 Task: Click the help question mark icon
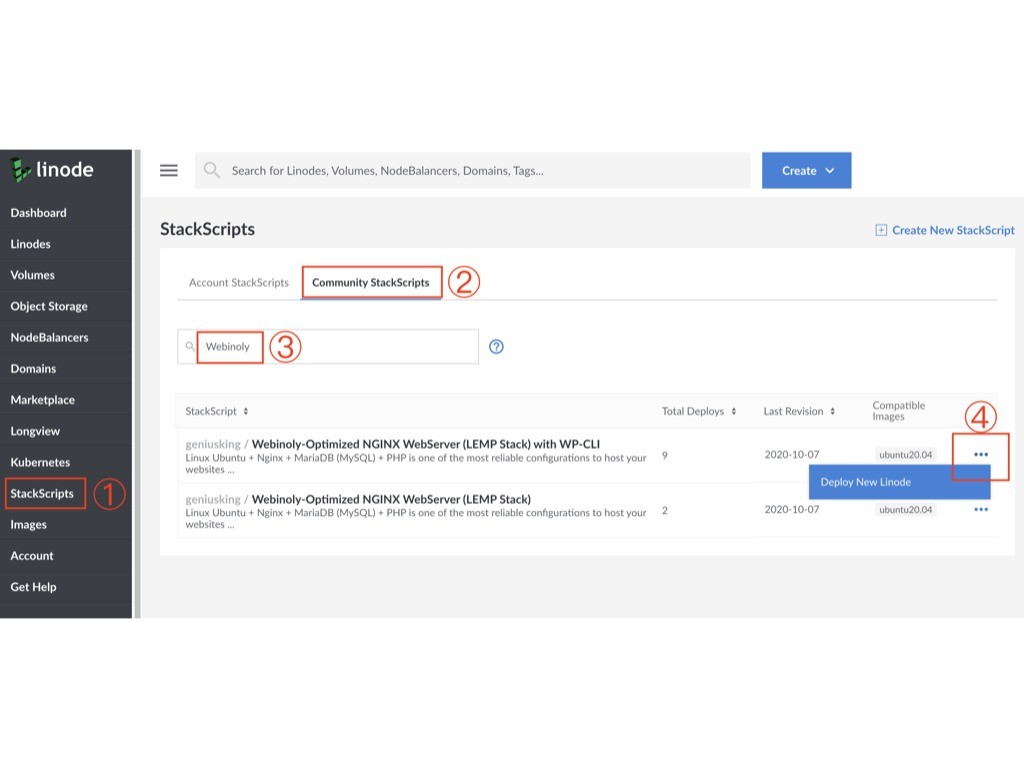coord(496,347)
